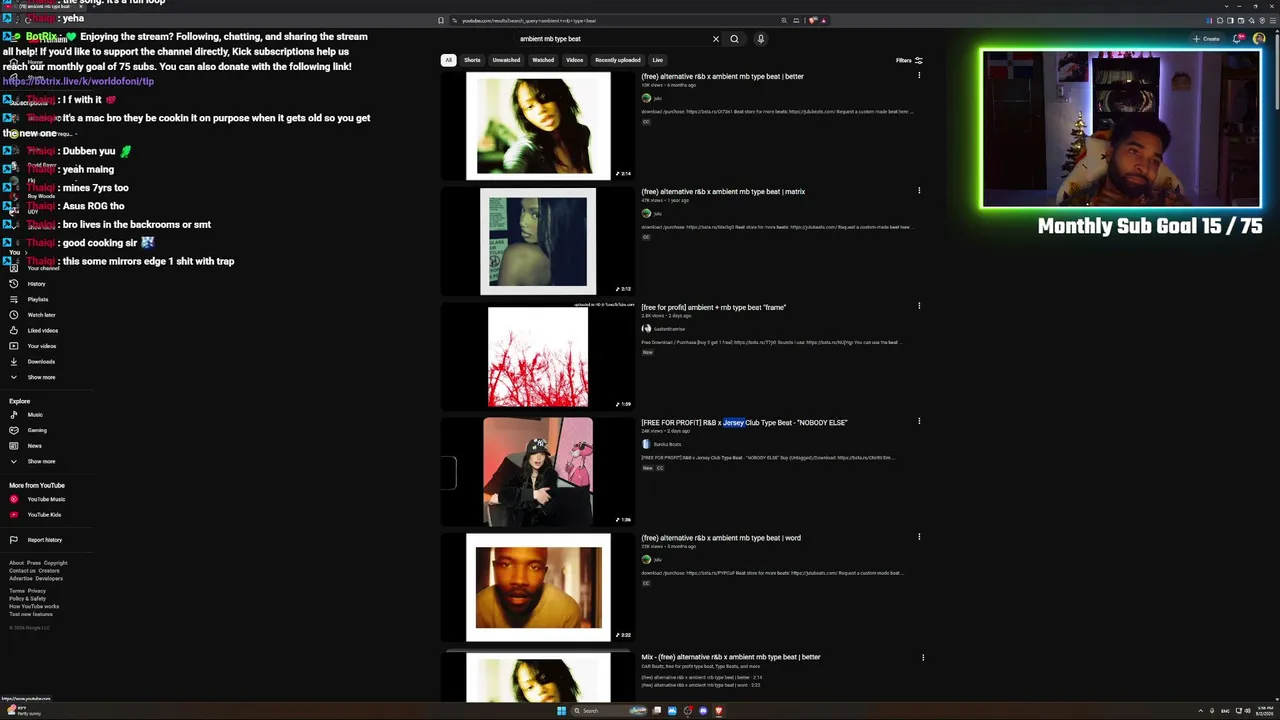Open 'ambient mb type beat | word' video title
This screenshot has height=720, width=1280.
coord(721,538)
